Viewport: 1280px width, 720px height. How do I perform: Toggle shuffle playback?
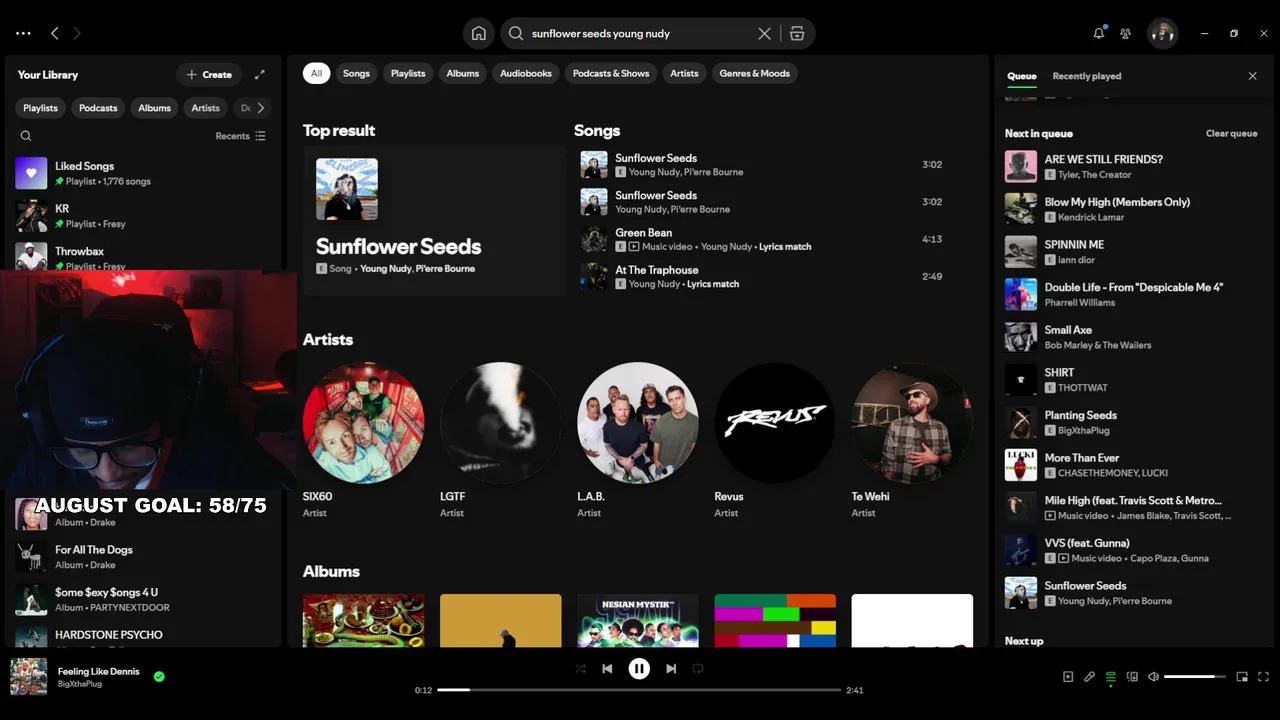pyautogui.click(x=580, y=669)
